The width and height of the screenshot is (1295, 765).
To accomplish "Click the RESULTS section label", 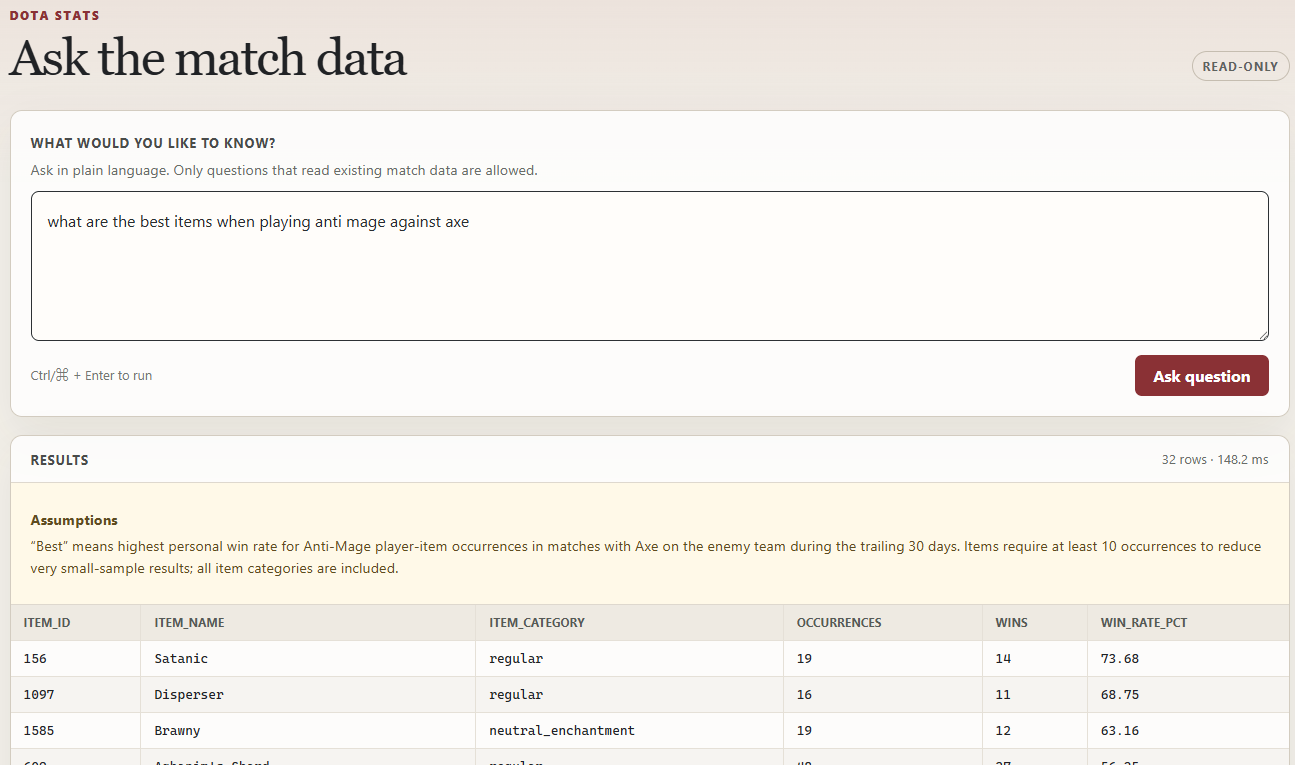I will tap(59, 460).
